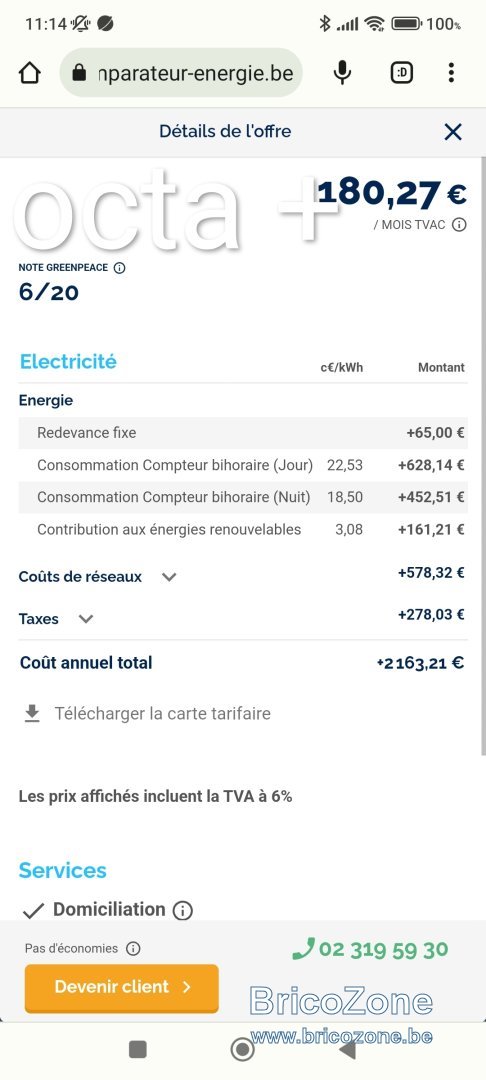This screenshot has width=486, height=1080.
Task: Click the Devenir client button
Action: (122, 987)
